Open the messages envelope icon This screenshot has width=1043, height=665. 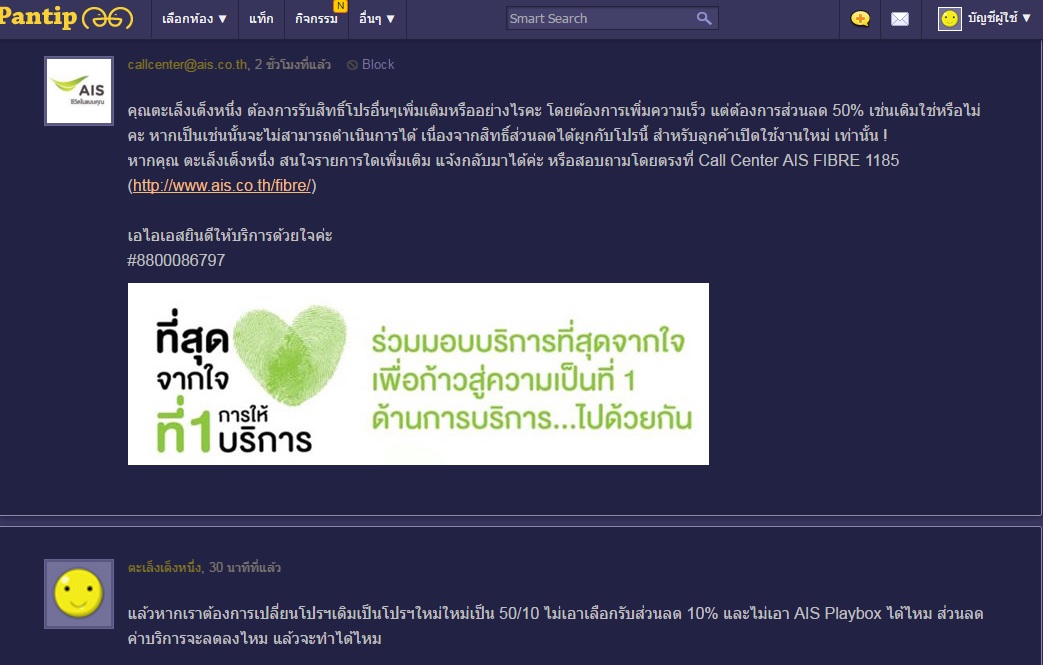pyautogui.click(x=900, y=19)
